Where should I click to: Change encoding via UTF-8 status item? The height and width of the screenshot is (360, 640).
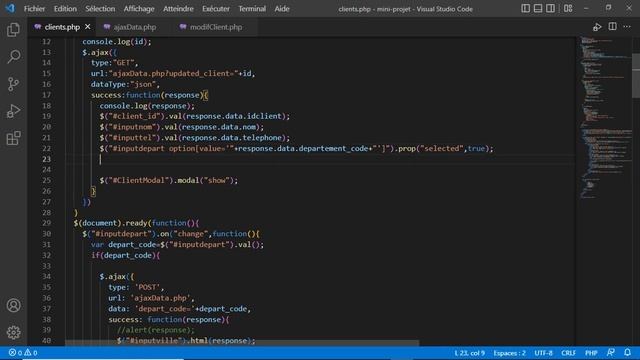543,353
